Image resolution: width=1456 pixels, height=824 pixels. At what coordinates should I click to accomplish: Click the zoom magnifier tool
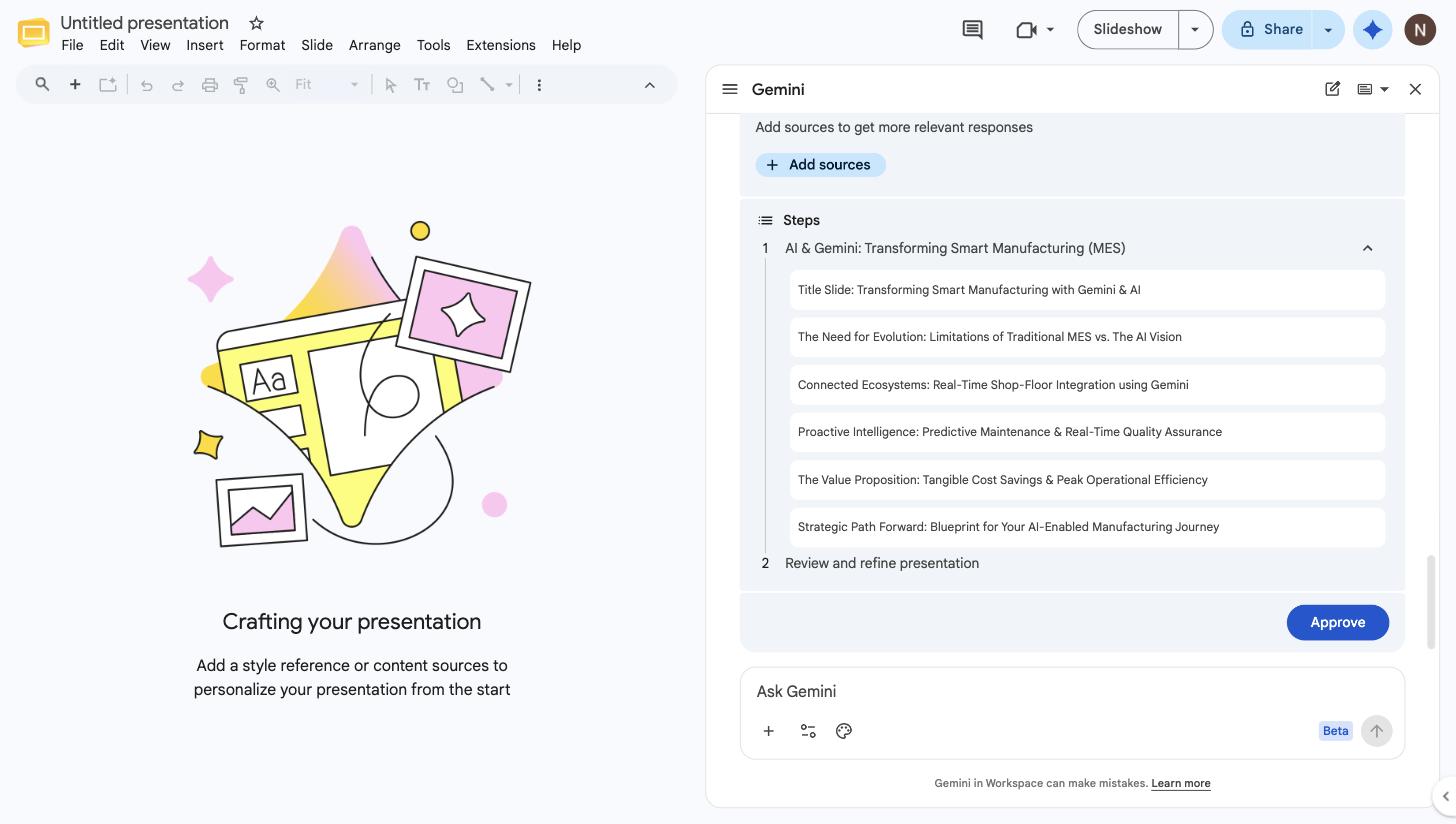(x=272, y=85)
